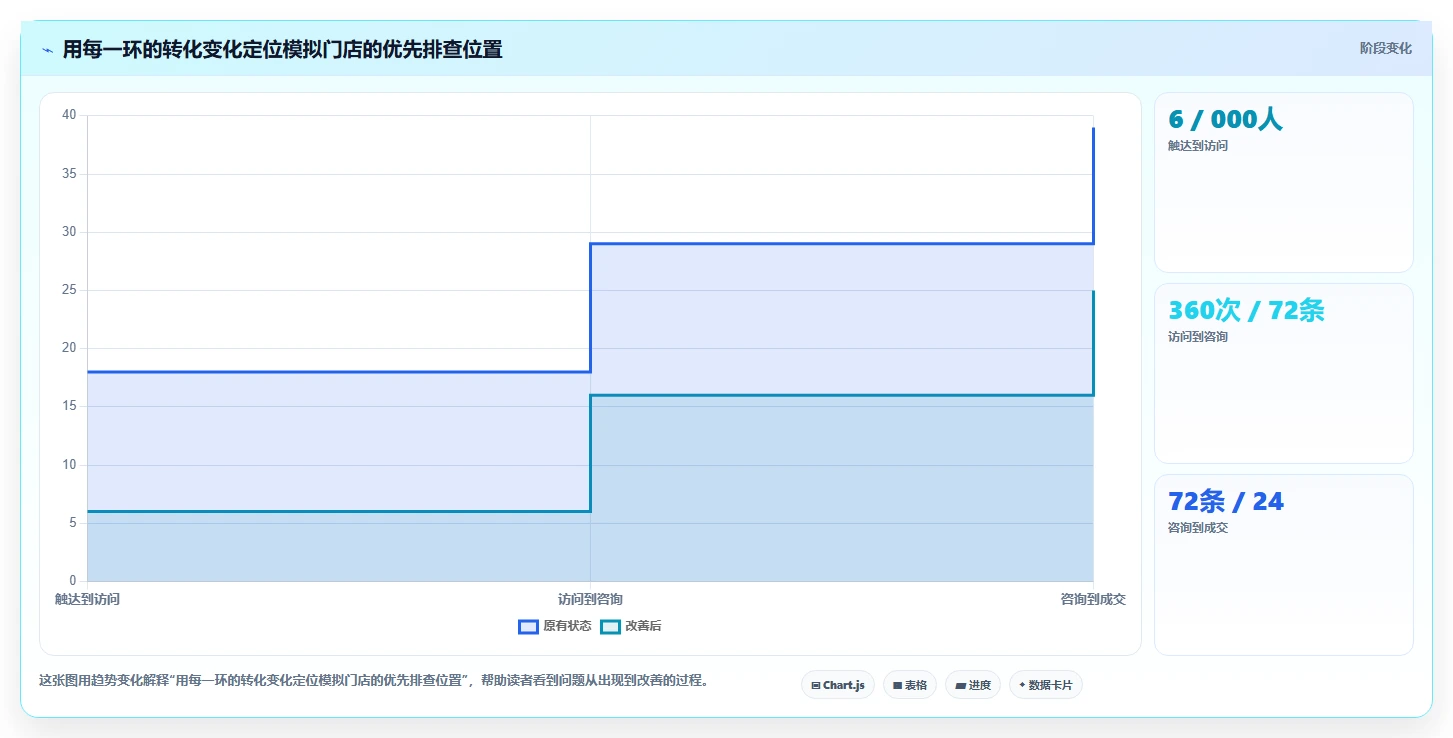Viewport: 1453px width, 738px height.
Task: Toggle the 原有状态 legend entry
Action: coord(555,626)
